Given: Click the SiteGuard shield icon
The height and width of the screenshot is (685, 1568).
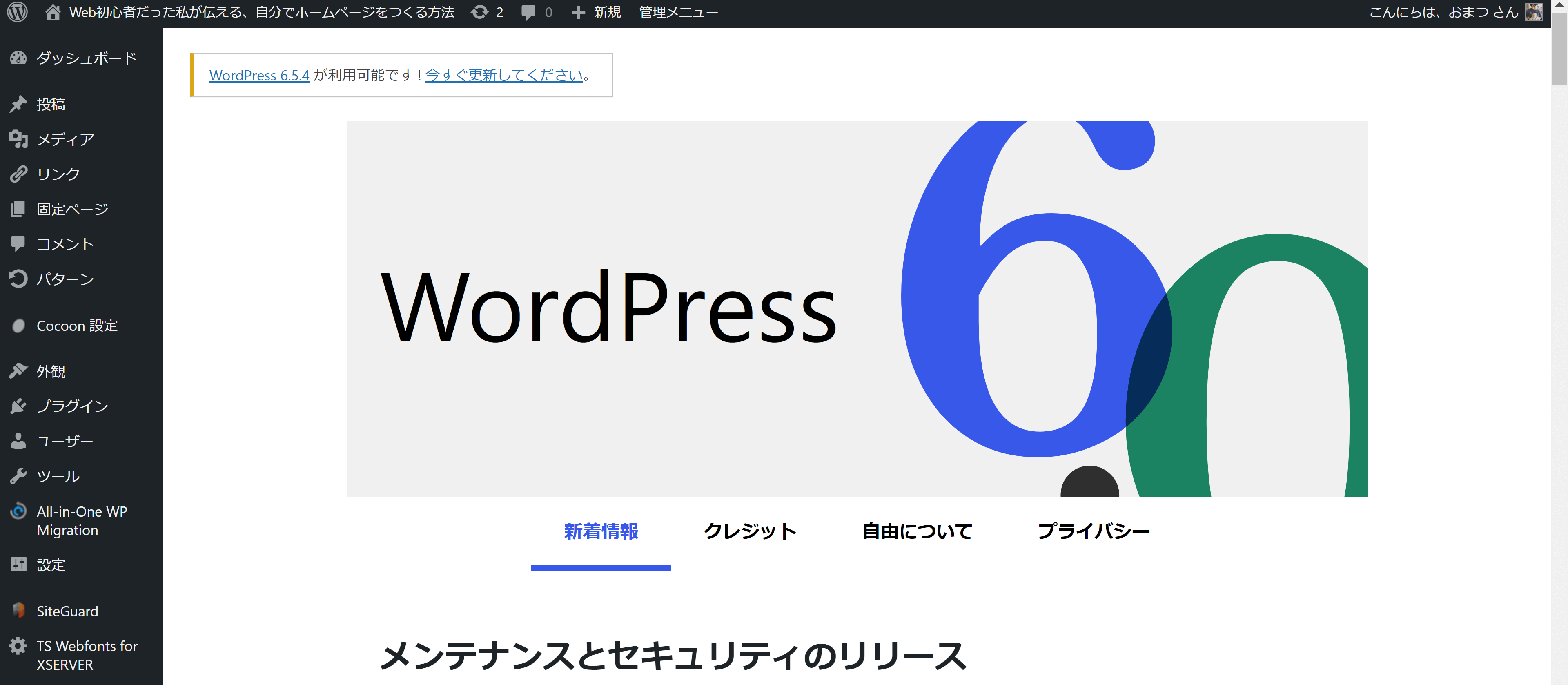Looking at the screenshot, I should [18, 611].
